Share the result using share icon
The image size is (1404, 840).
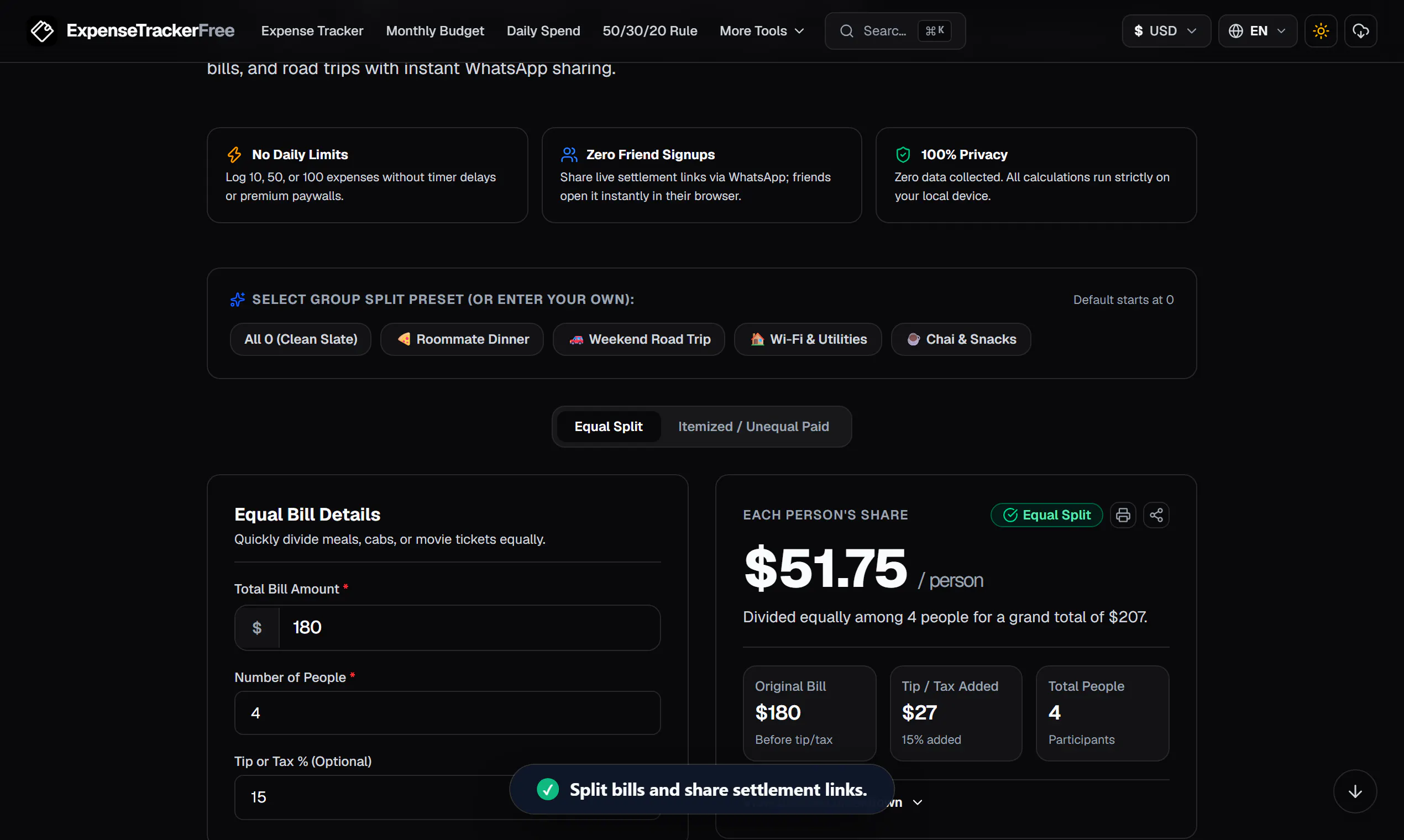1156,514
